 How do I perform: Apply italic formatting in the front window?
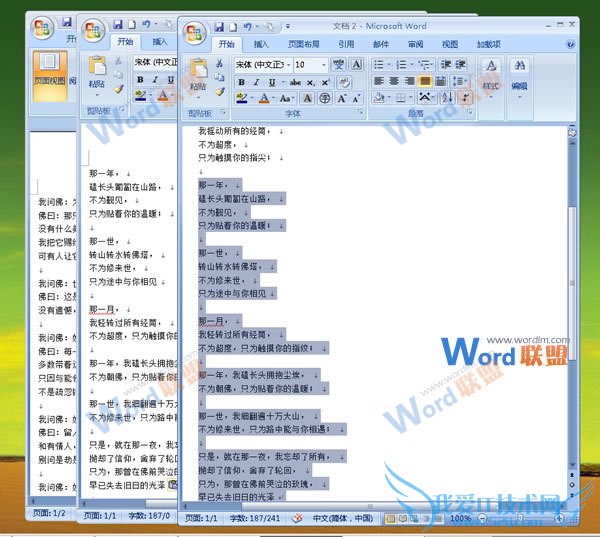pyautogui.click(x=258, y=81)
